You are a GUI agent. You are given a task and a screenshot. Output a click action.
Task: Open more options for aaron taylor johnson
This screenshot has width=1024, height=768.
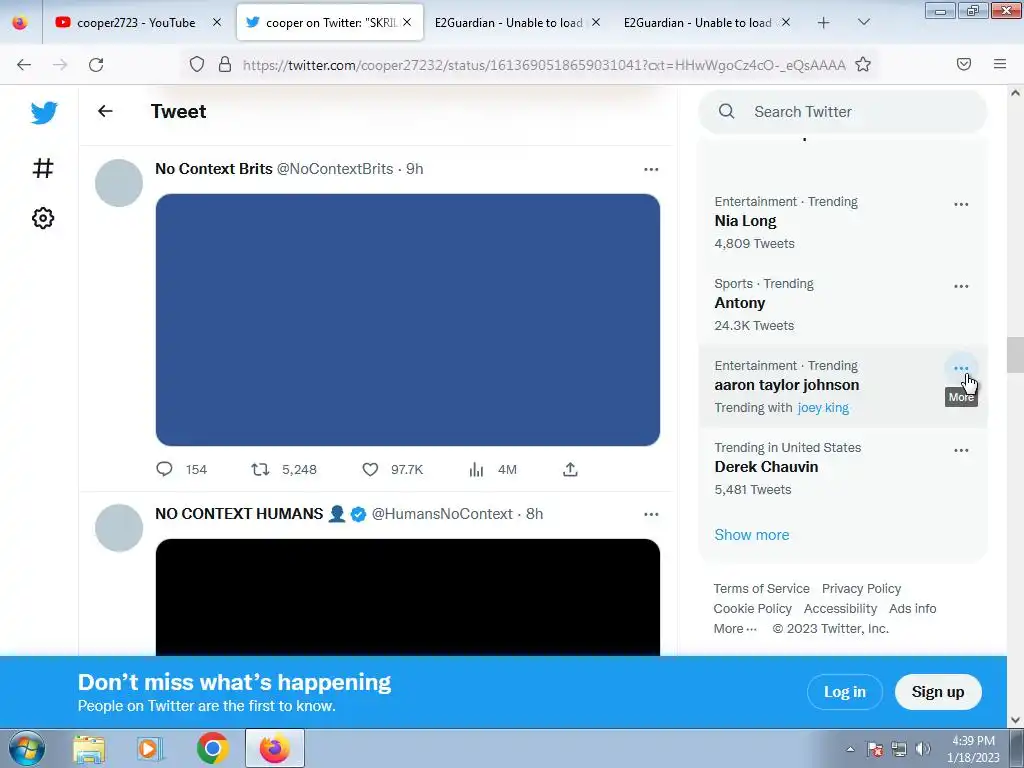[x=961, y=368]
